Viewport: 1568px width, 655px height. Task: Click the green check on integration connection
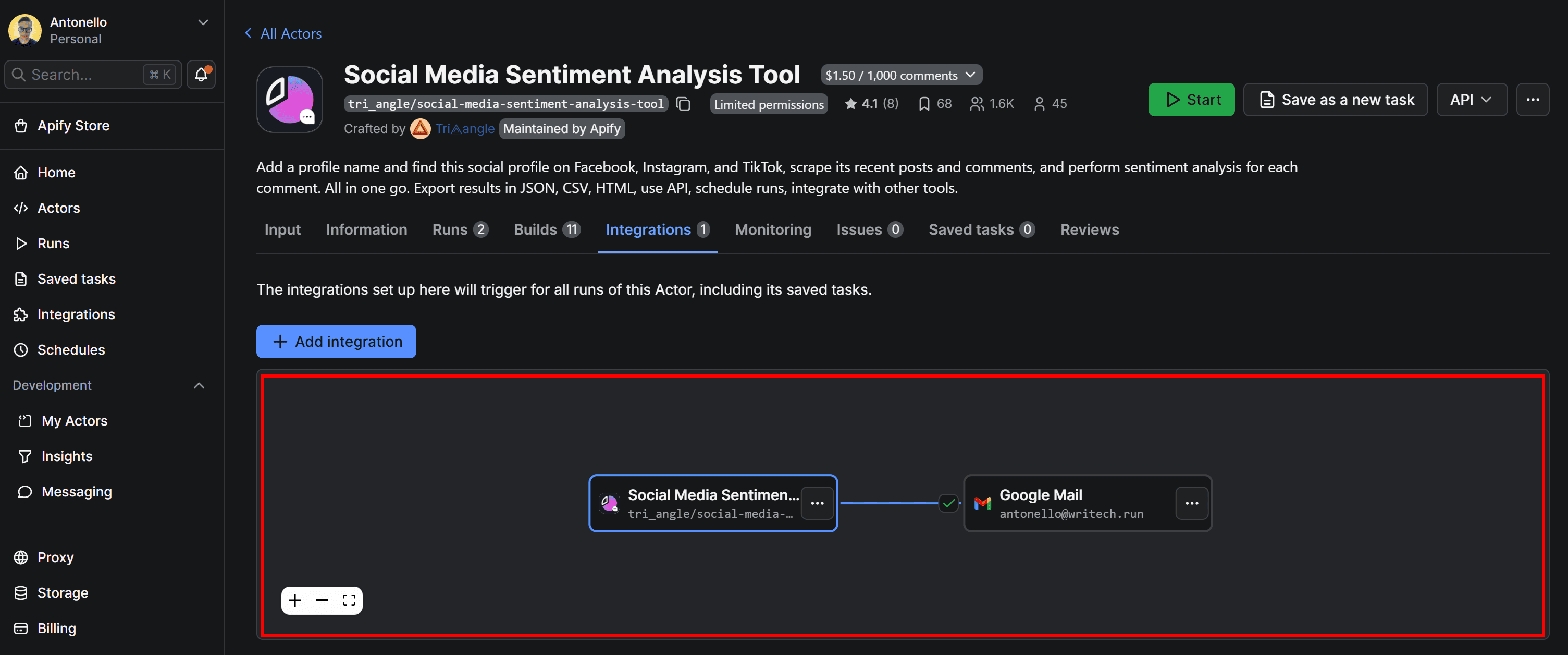coord(948,503)
